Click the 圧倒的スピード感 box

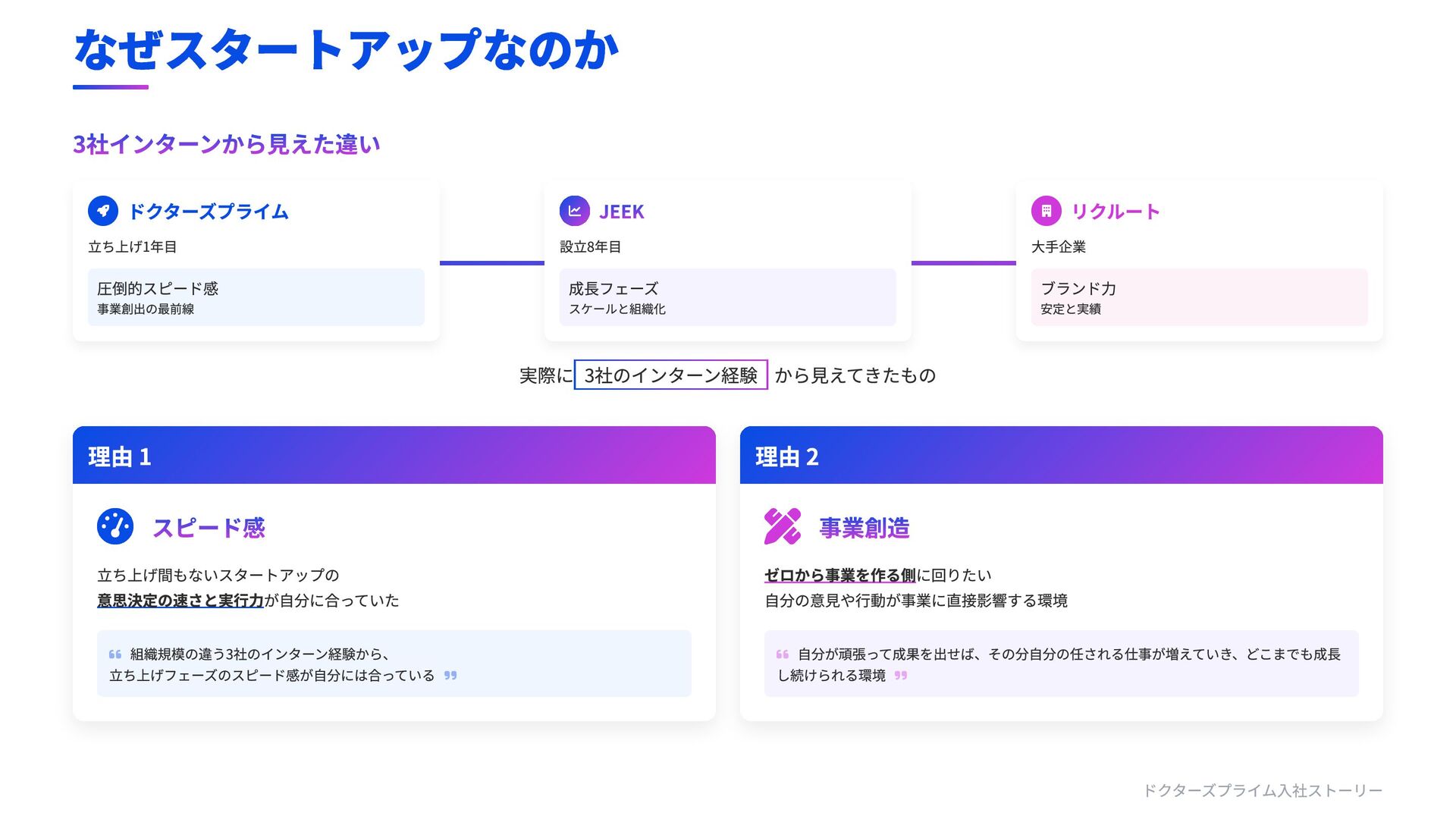pos(256,297)
